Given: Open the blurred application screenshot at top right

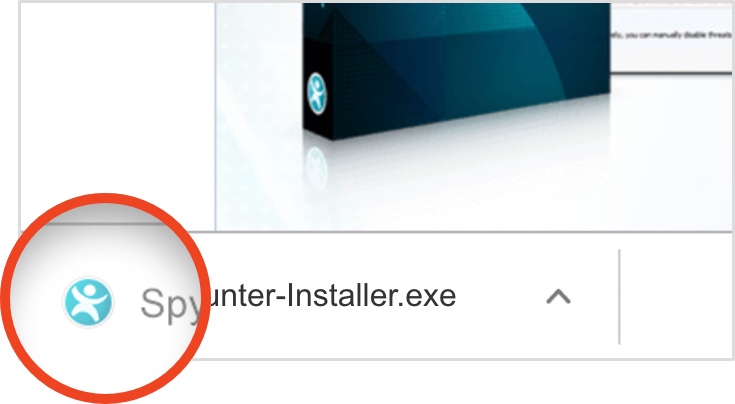Looking at the screenshot, I should [672, 37].
